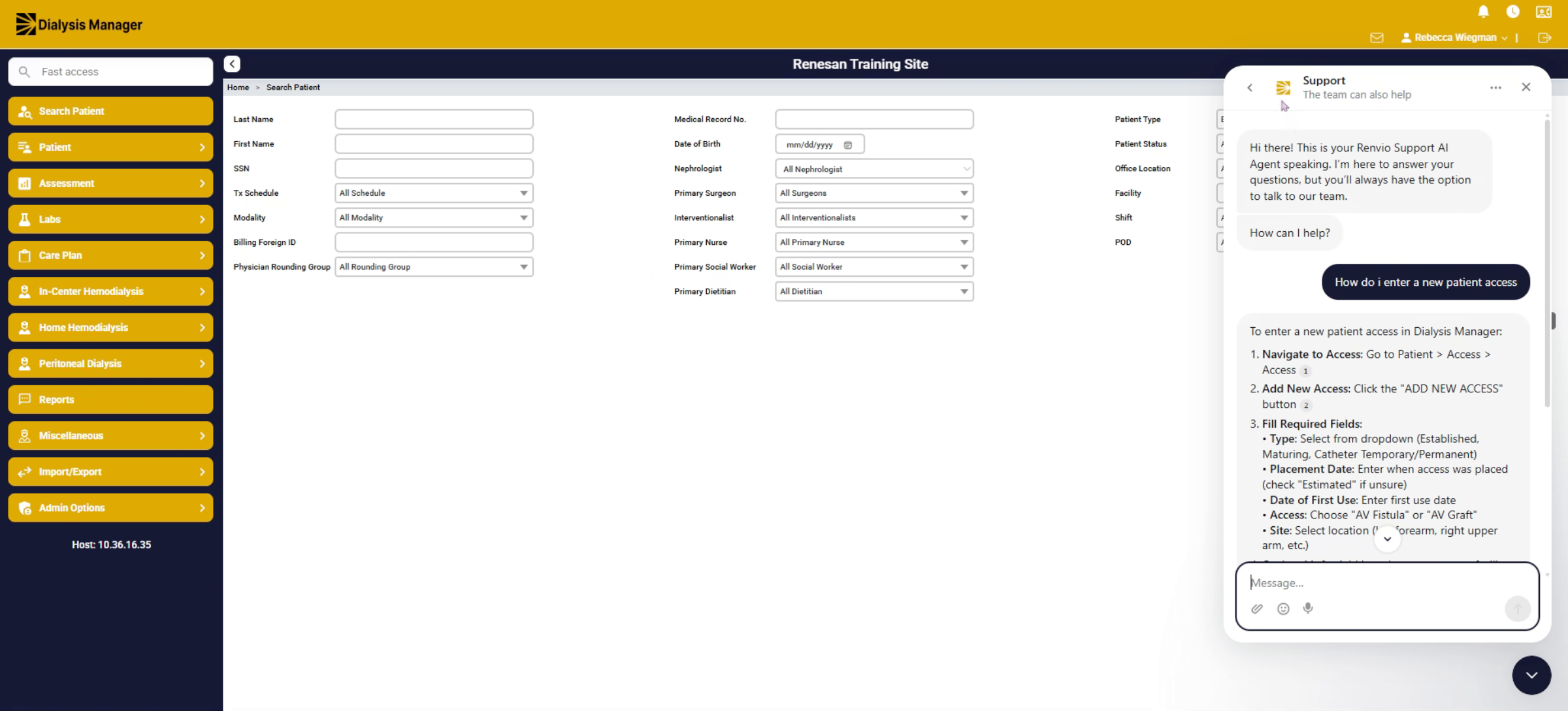The width and height of the screenshot is (1568, 711).
Task: Click the Fast access search field
Action: click(x=110, y=72)
